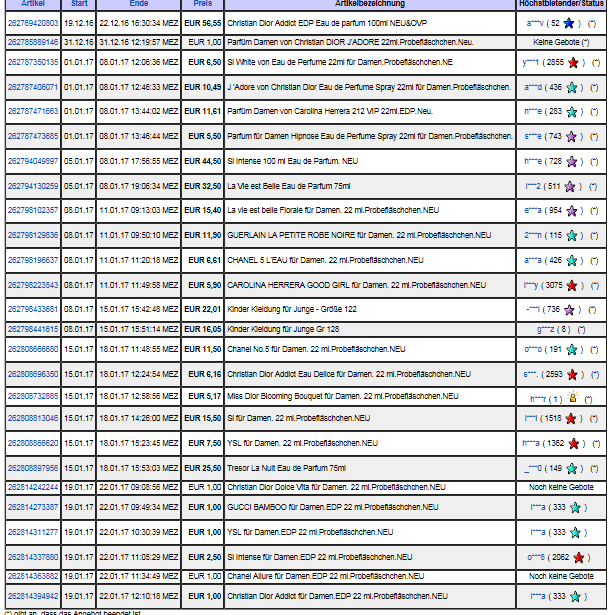Viewport: 610px width, 615px height.
Task: View bidder profile o***8
Action: coord(536,557)
